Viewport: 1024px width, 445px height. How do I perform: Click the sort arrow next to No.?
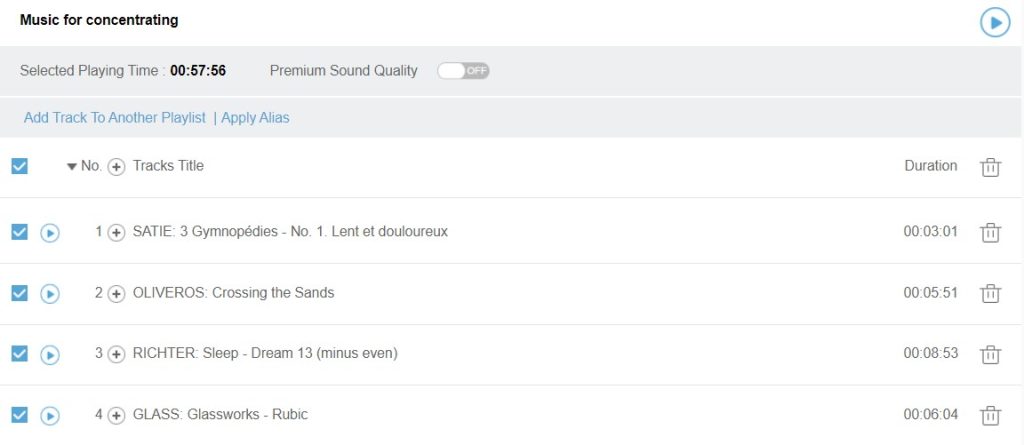pos(71,167)
